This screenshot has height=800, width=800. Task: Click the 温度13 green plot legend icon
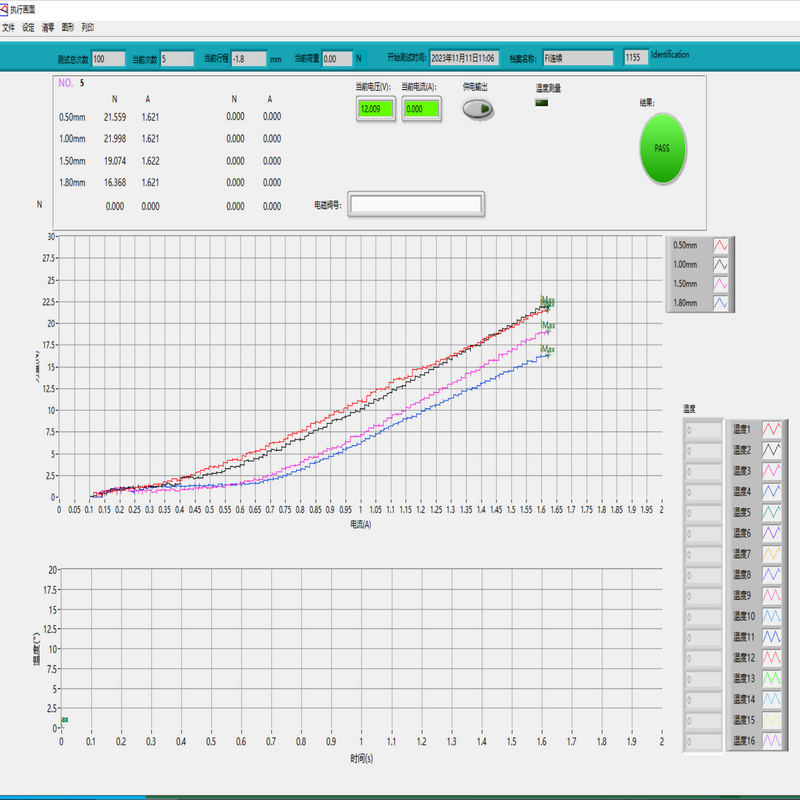[772, 678]
